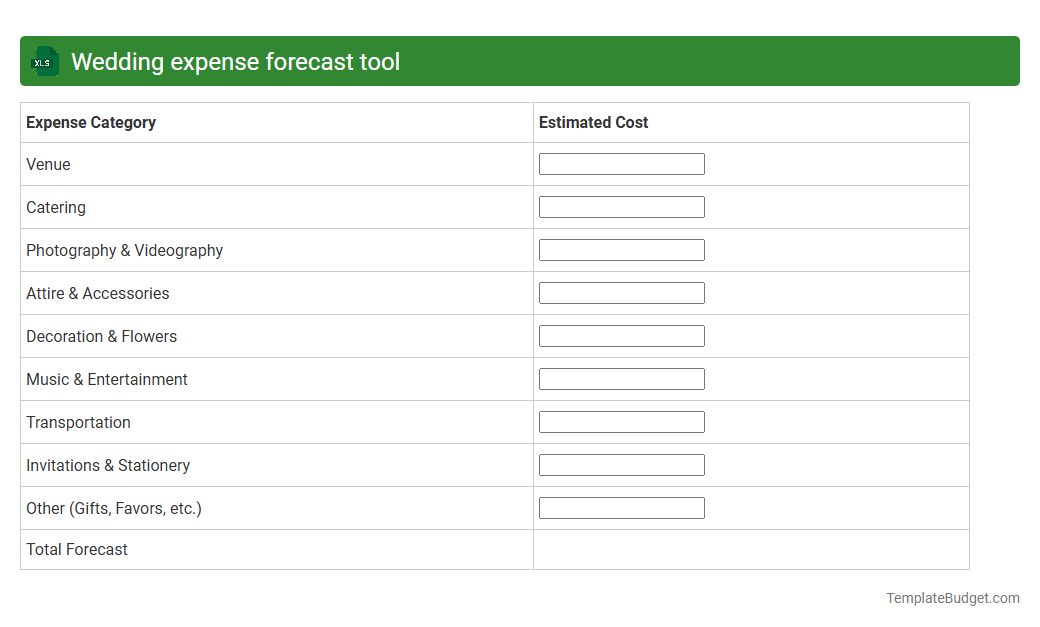Click the XLS file icon in the header
This screenshot has width=1040, height=627.
pyautogui.click(x=44, y=61)
